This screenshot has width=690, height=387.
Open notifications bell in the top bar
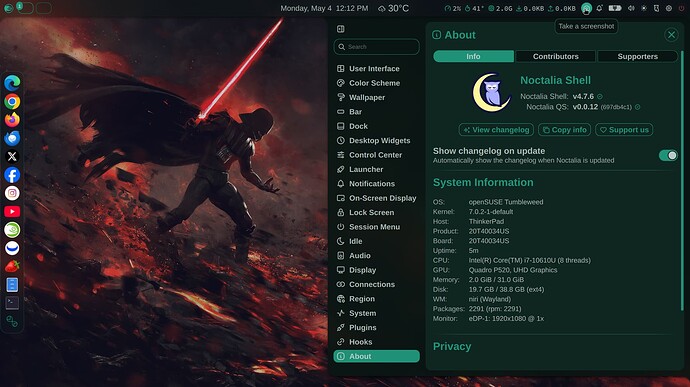[x=599, y=8]
